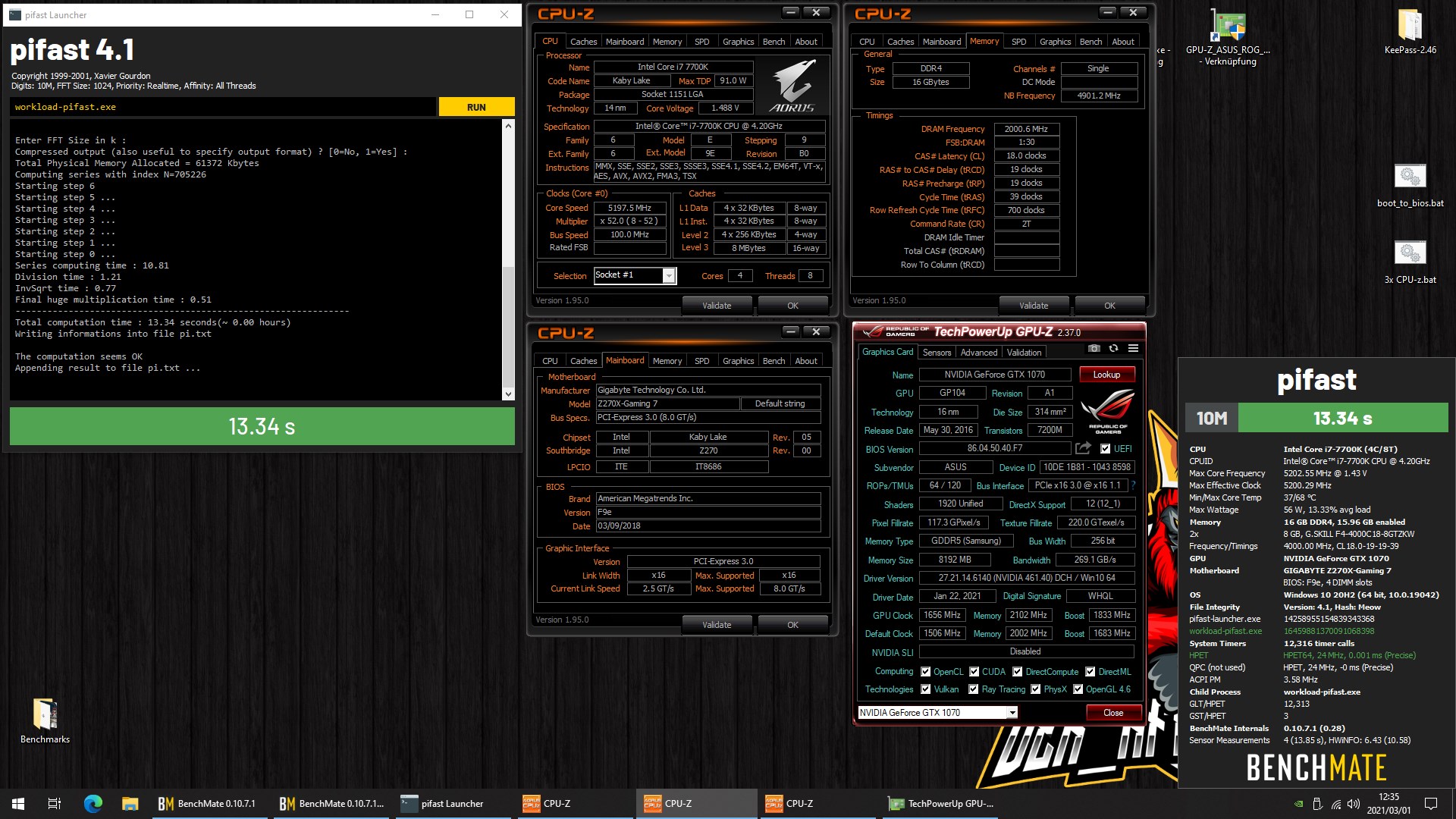Switch to Sensors tab in GPU-Z
This screenshot has width=1456, height=819.
point(937,353)
